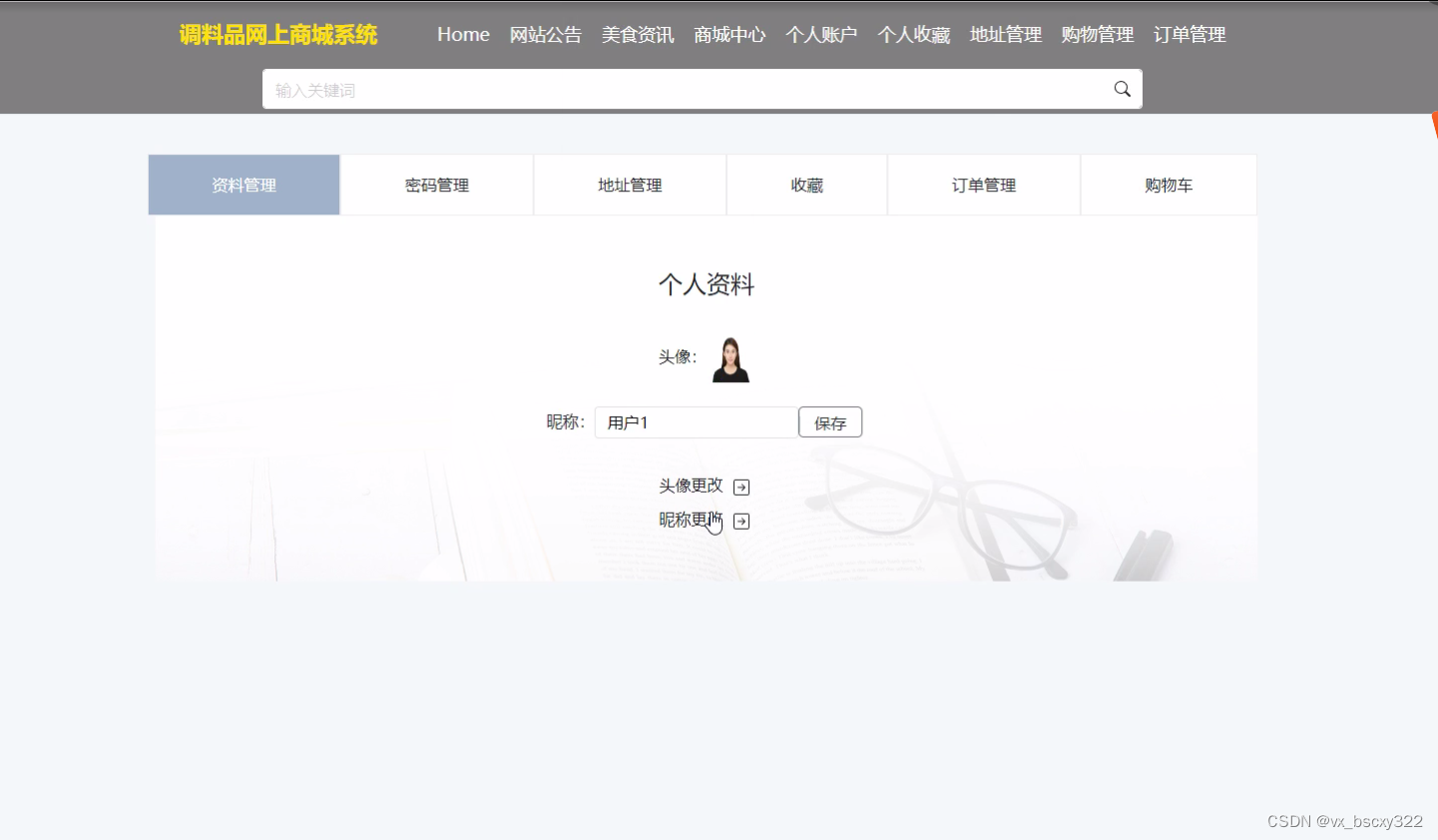
Task: Switch to the 密码管理 tab
Action: 437,185
